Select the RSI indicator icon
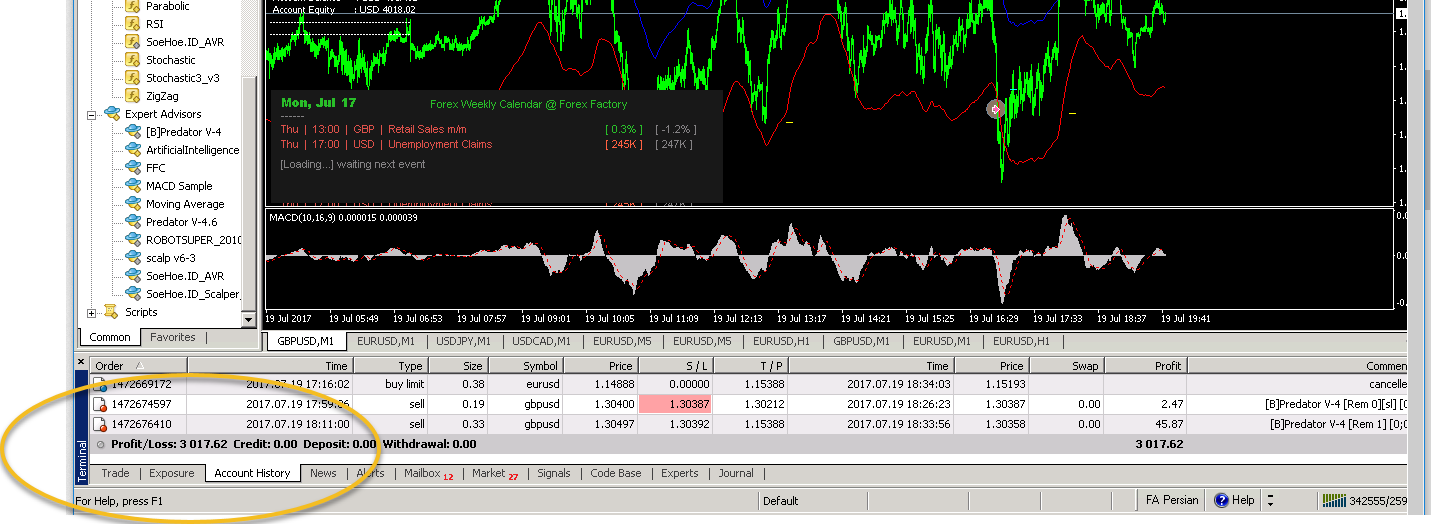 pyautogui.click(x=132, y=24)
